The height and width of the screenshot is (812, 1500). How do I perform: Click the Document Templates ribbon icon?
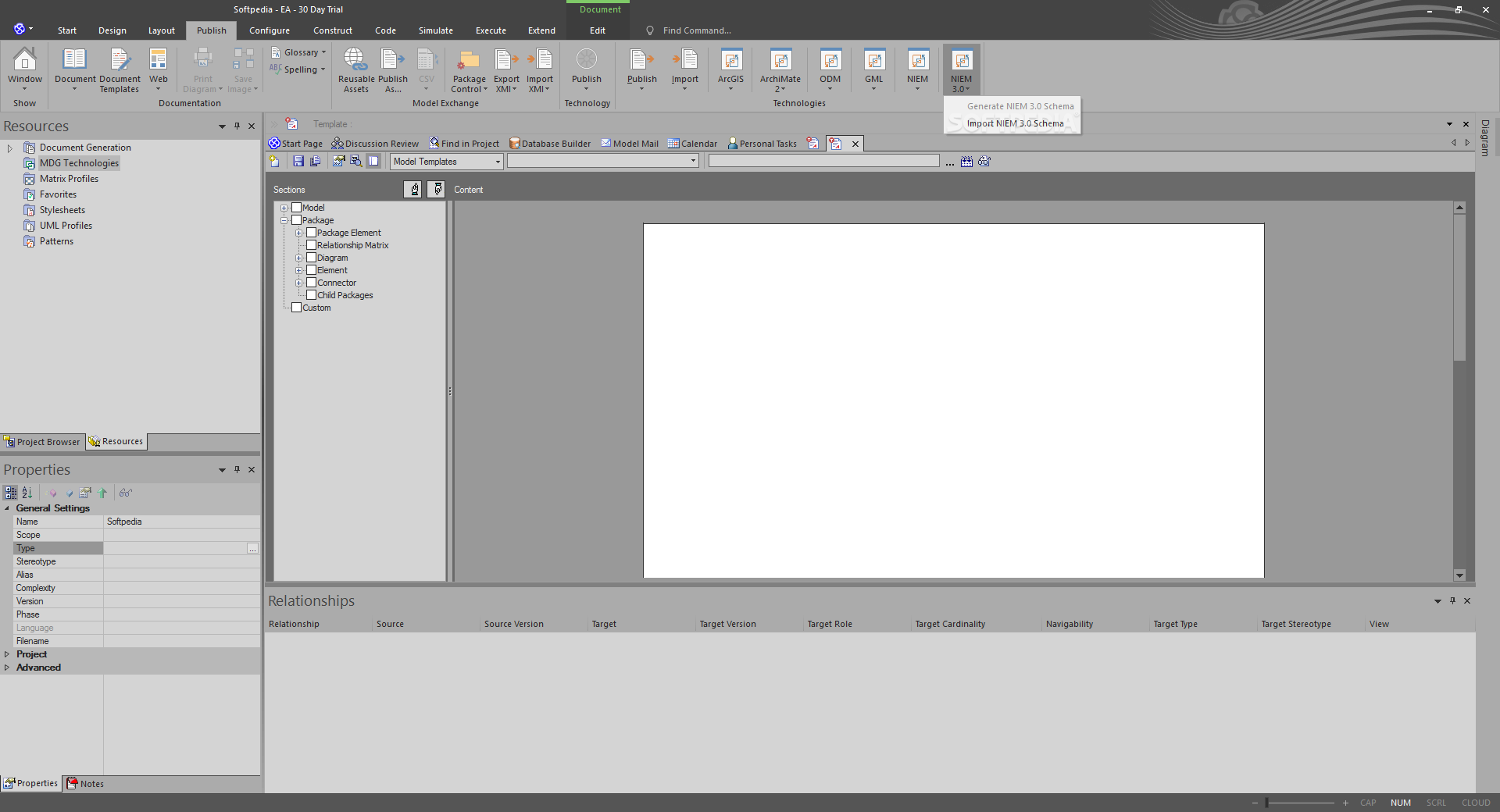(x=120, y=69)
